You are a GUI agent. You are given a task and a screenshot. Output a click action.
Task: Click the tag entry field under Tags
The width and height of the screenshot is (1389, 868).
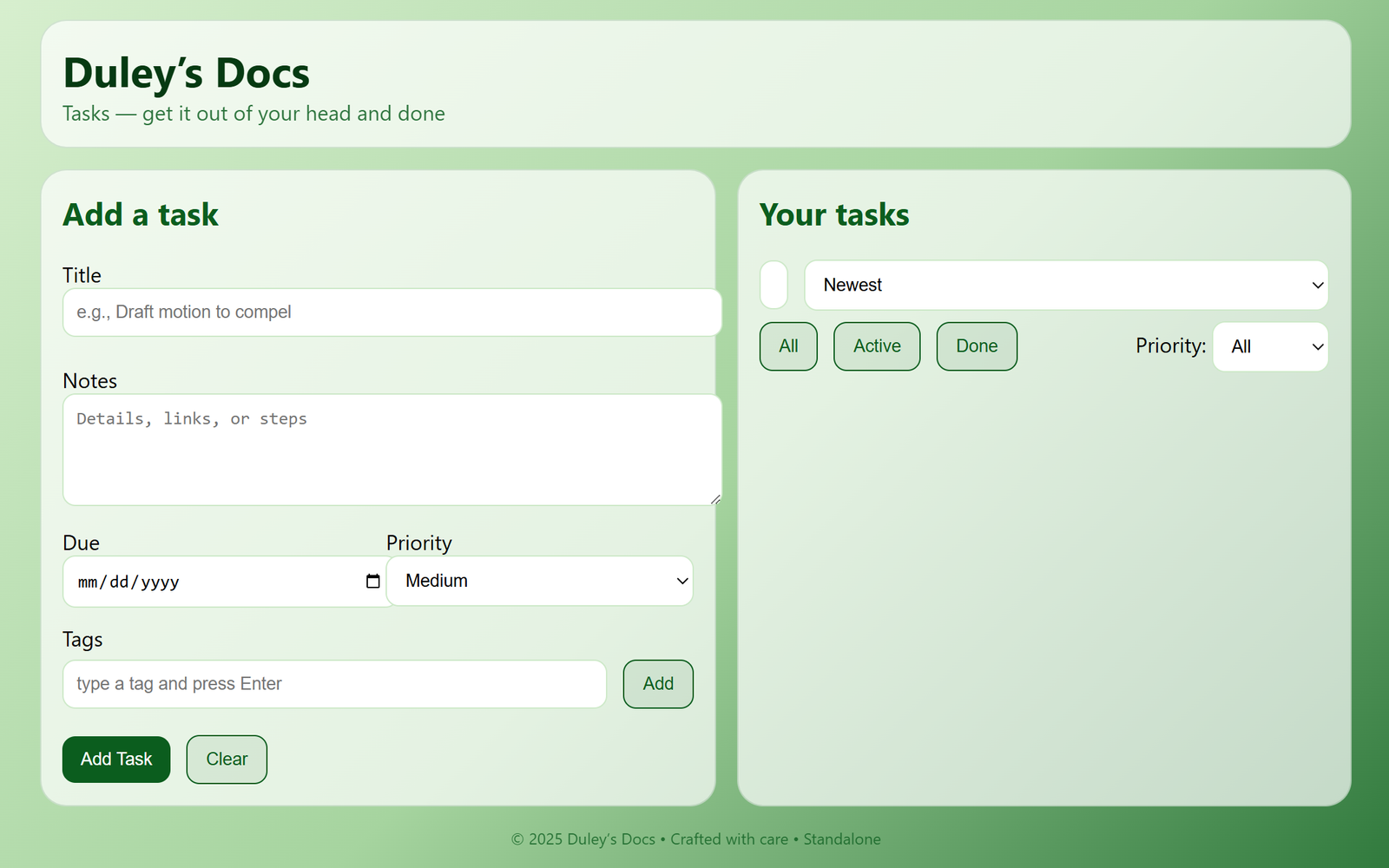tap(334, 684)
